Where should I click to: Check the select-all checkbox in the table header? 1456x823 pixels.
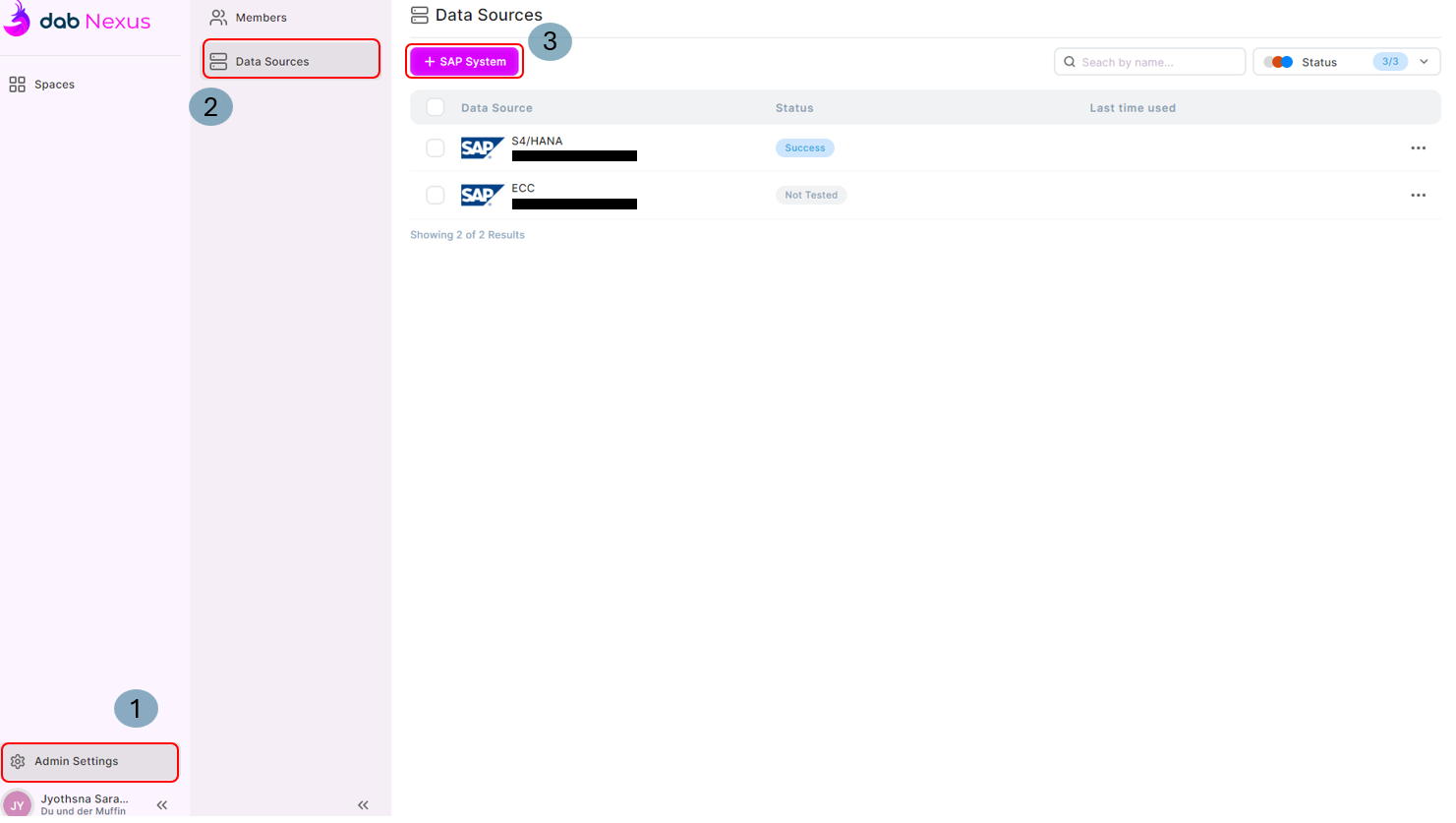436,107
